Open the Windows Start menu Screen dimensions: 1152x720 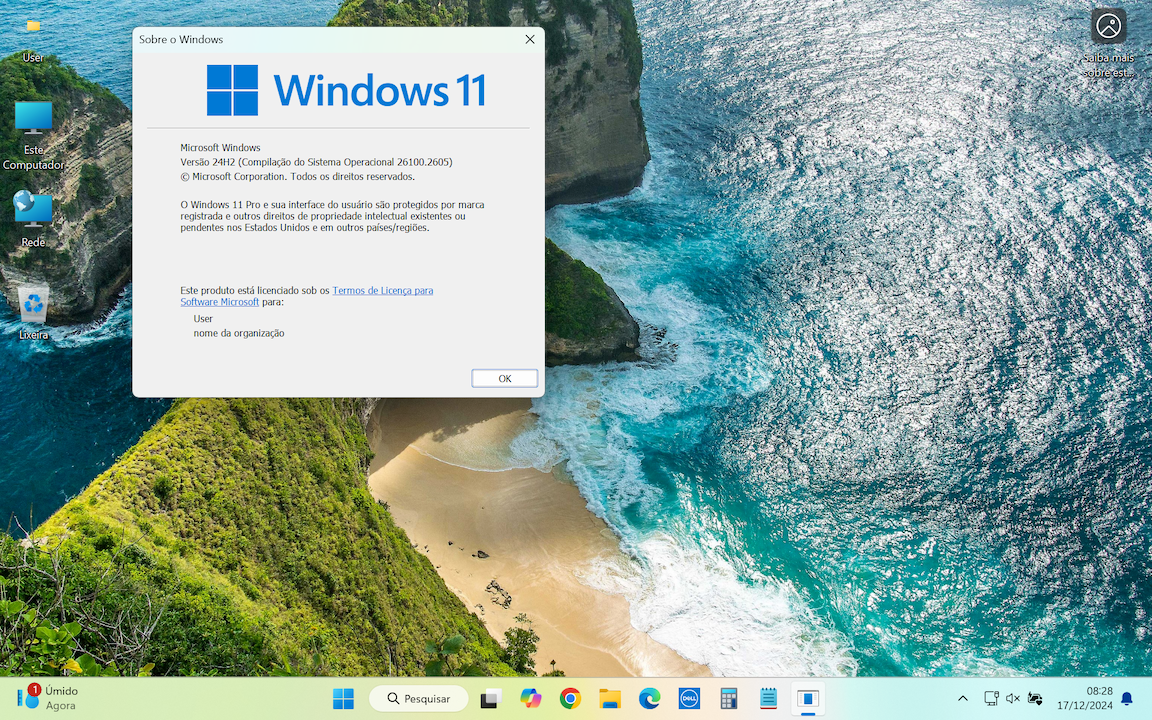343,699
